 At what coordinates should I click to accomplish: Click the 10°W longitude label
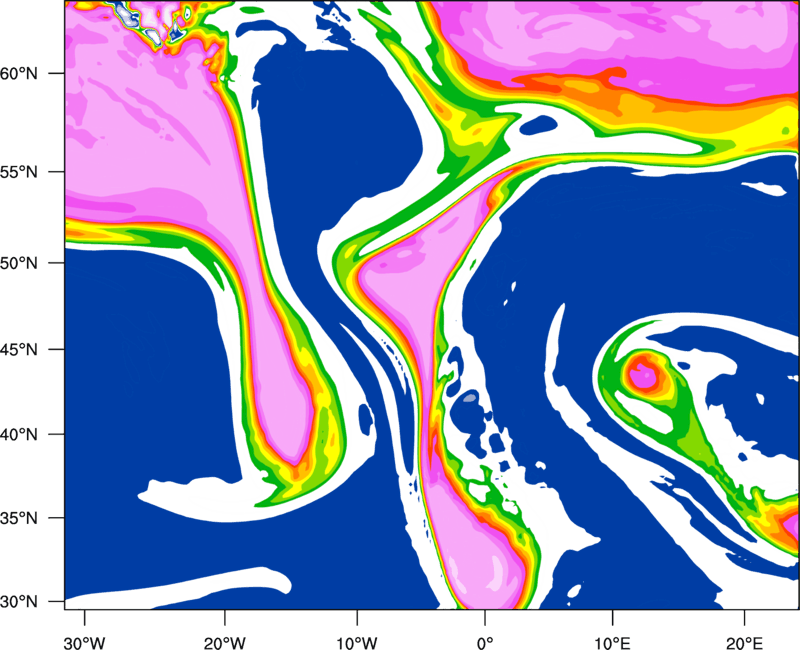[357, 643]
